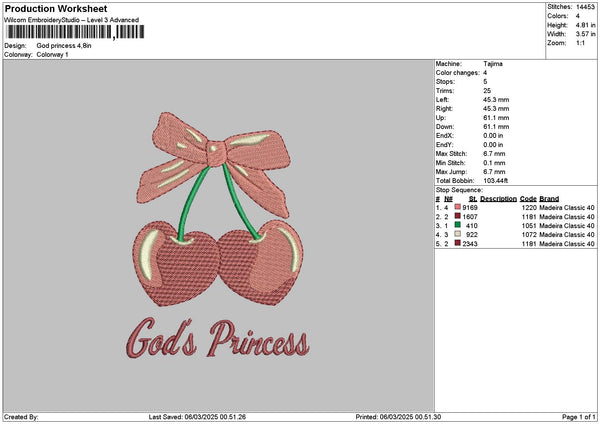Click "Madeira Classic 40" in stop row 3
Viewport: 600px width, 424px height.
point(567,226)
